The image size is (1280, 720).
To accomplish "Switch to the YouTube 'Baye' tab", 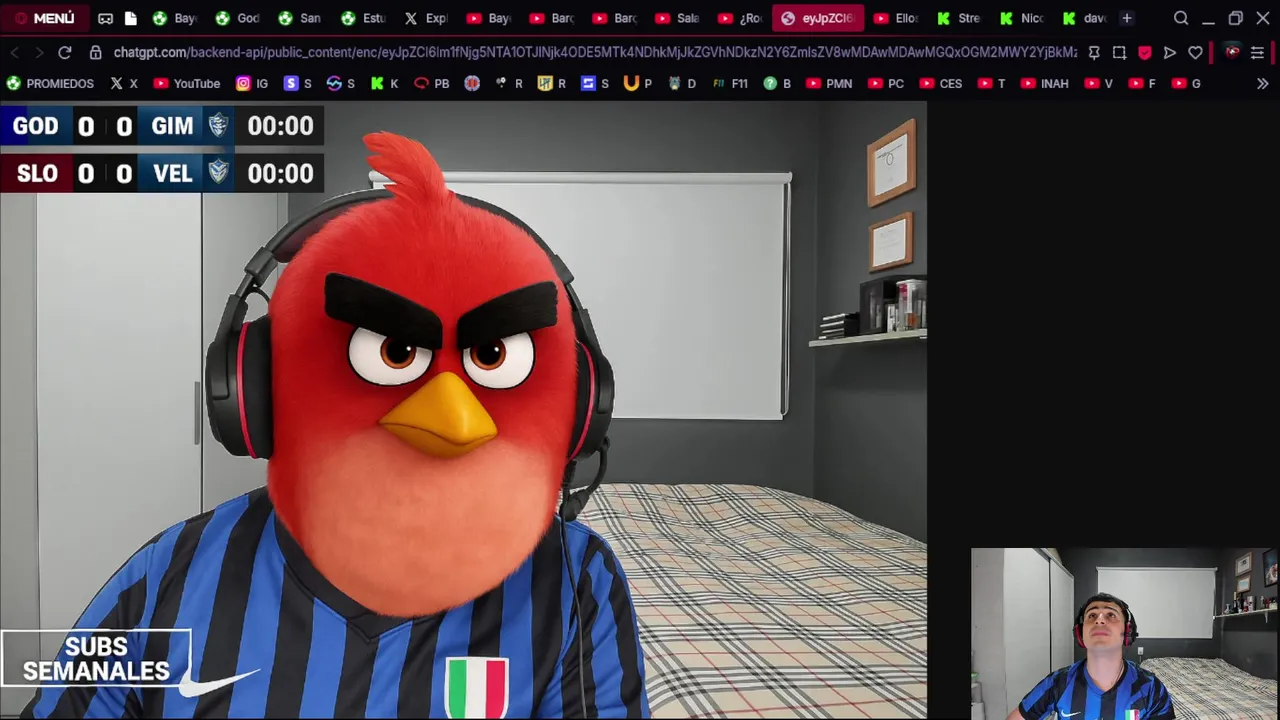I will [x=489, y=18].
